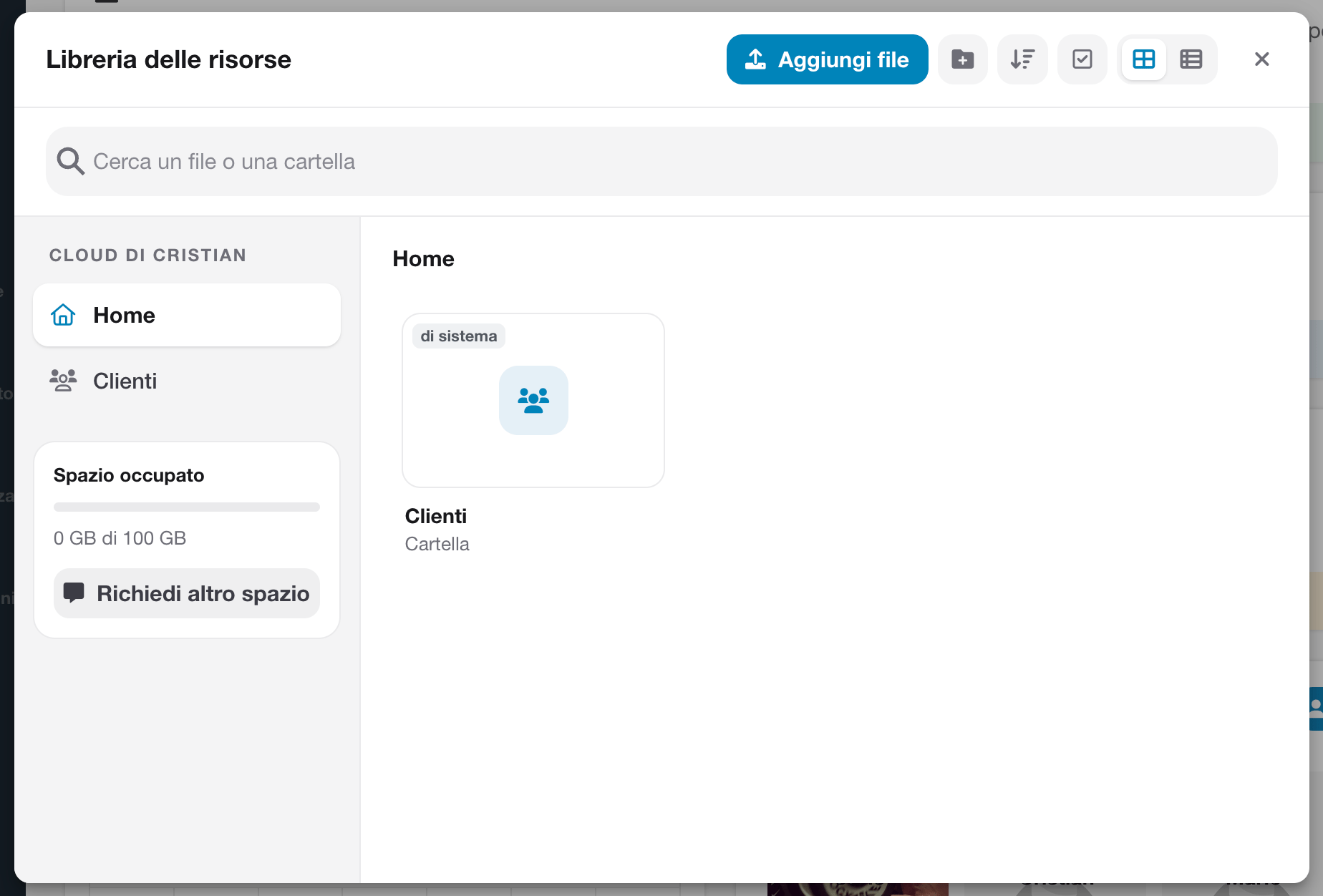Open the Clienti folder thumbnail
1323x896 pixels.
coord(533,400)
